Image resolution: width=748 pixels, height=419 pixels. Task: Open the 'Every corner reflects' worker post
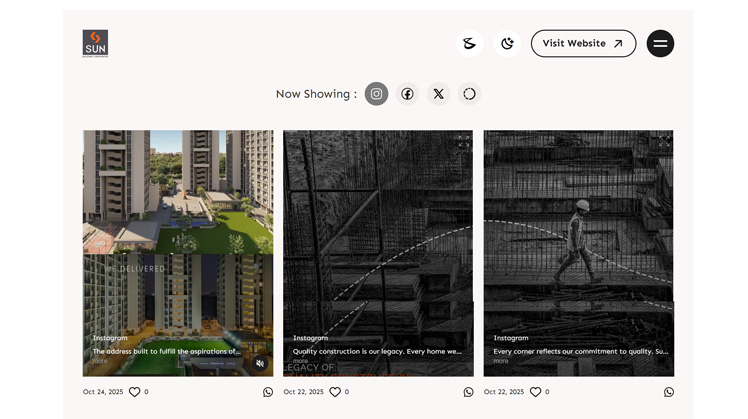click(579, 253)
